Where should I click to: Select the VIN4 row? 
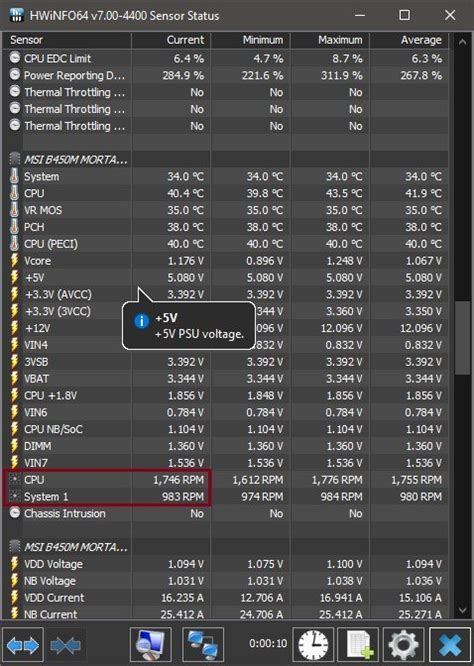tap(226, 345)
